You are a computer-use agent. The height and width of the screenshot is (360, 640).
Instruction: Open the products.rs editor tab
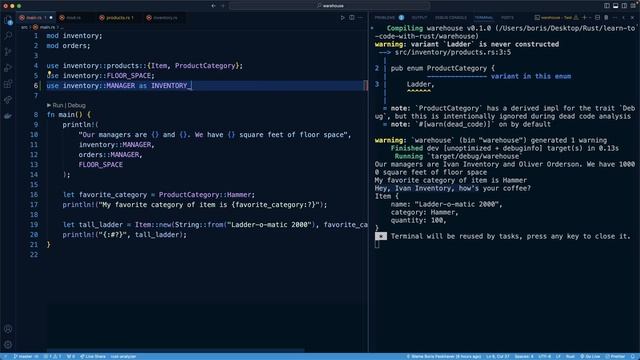tap(118, 18)
